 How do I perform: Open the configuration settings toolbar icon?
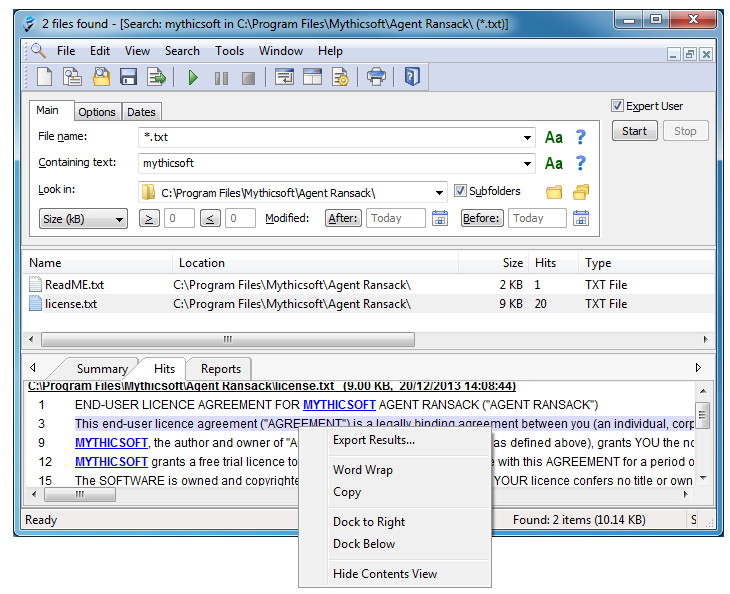pos(340,76)
